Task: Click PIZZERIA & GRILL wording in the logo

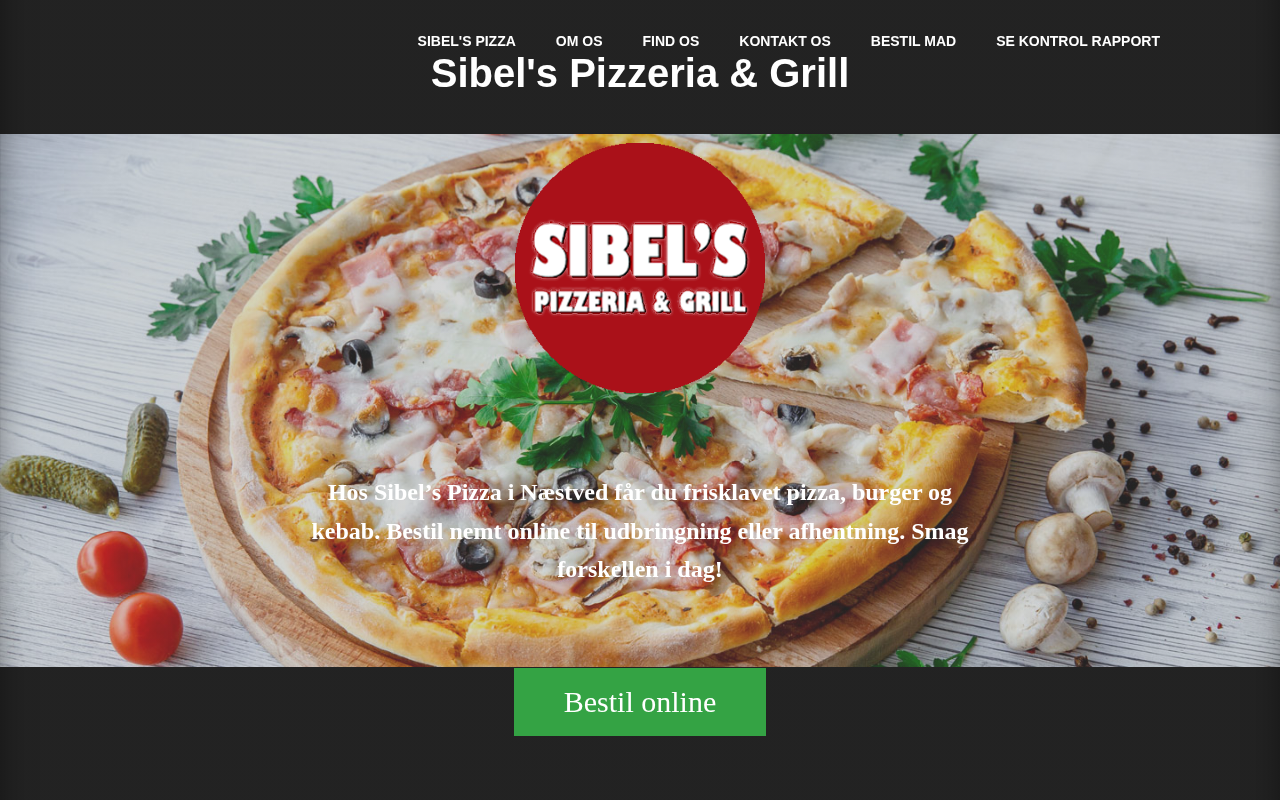Action: pyautogui.click(x=640, y=301)
